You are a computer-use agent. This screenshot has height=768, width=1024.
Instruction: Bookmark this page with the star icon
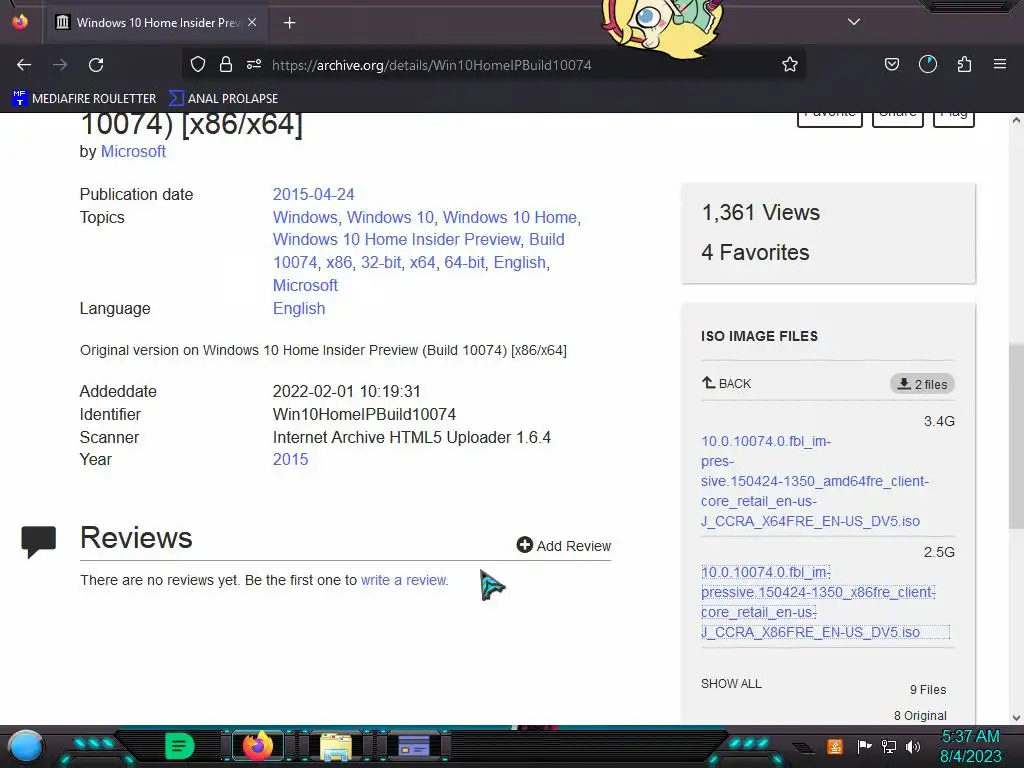click(790, 64)
